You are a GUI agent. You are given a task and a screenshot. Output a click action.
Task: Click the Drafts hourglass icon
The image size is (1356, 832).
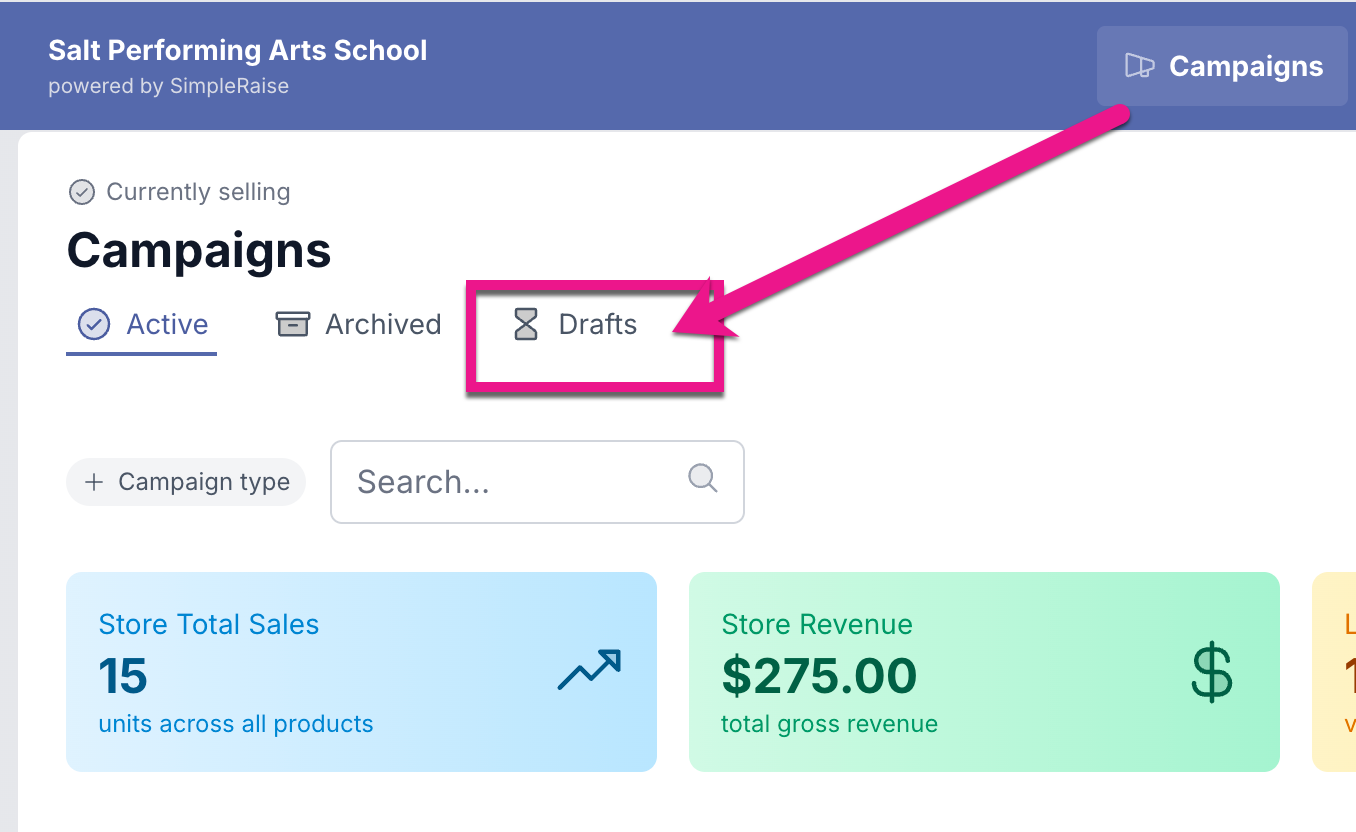pyautogui.click(x=526, y=324)
